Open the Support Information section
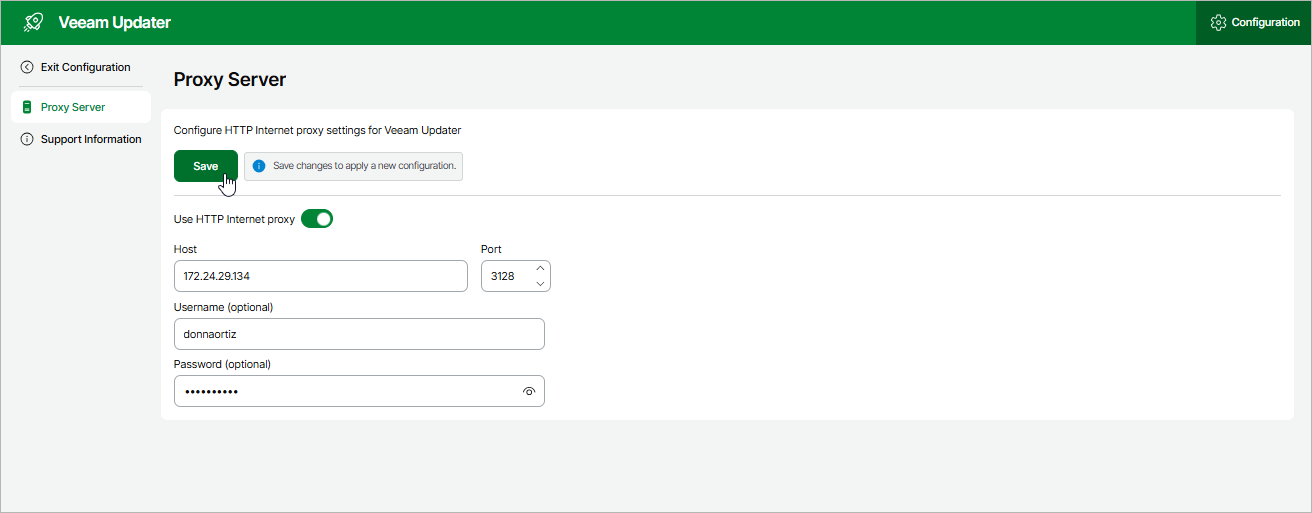The image size is (1312, 513). (81, 139)
